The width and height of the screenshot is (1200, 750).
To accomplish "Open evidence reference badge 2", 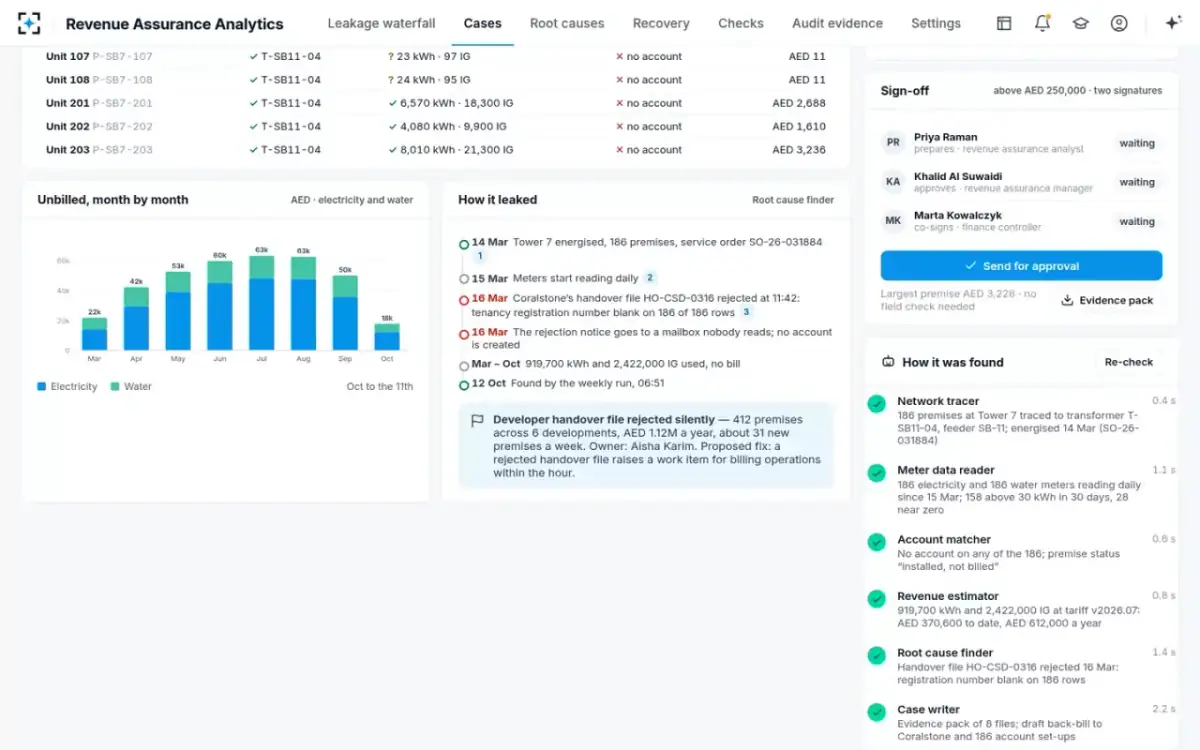I will [x=650, y=278].
